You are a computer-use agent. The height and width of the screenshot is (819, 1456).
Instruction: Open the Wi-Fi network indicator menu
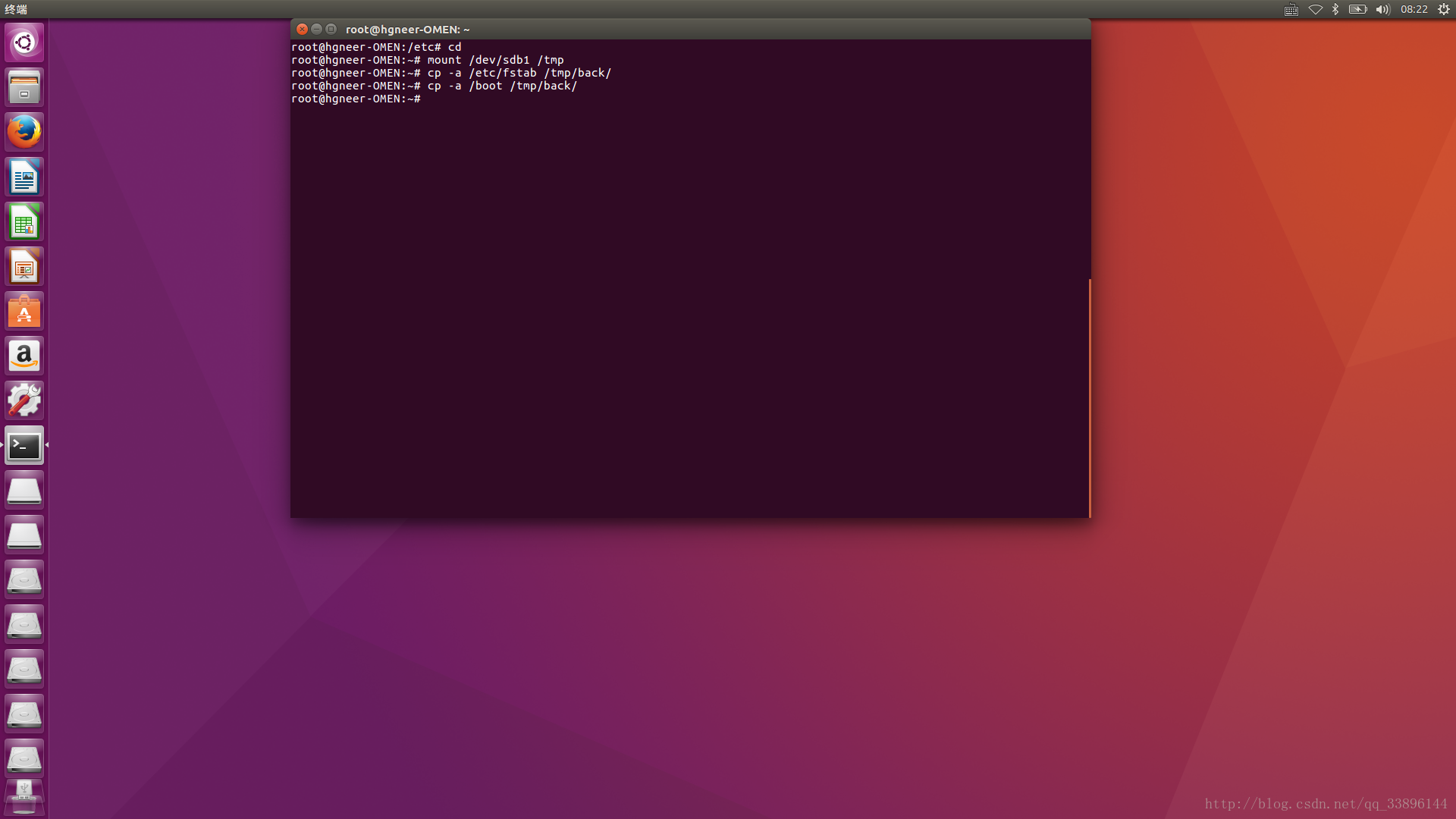(x=1315, y=9)
